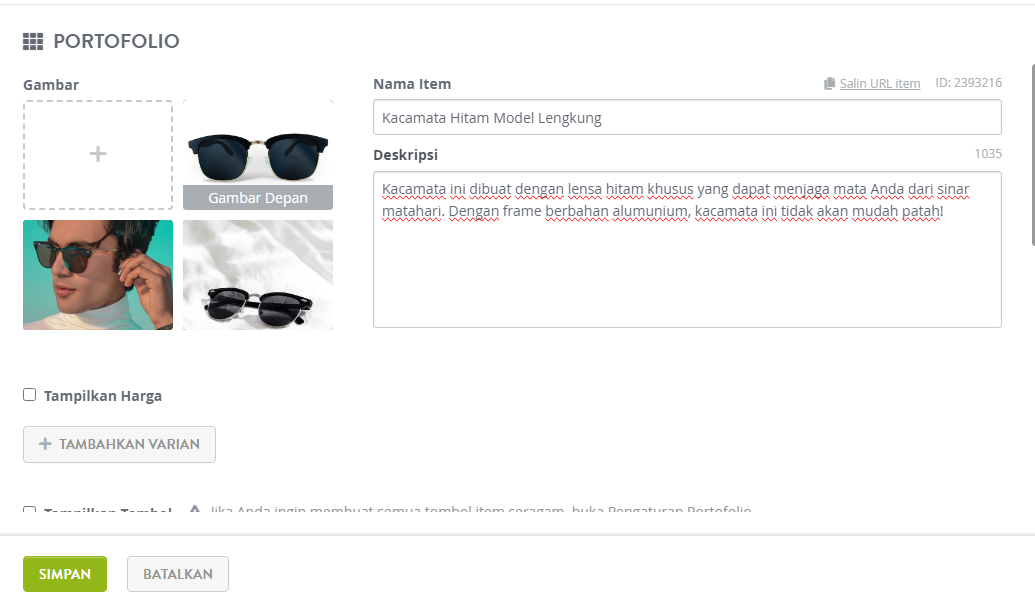Select the sunglasses on white fabric thumbnail
This screenshot has height=606, width=1035.
tap(258, 275)
